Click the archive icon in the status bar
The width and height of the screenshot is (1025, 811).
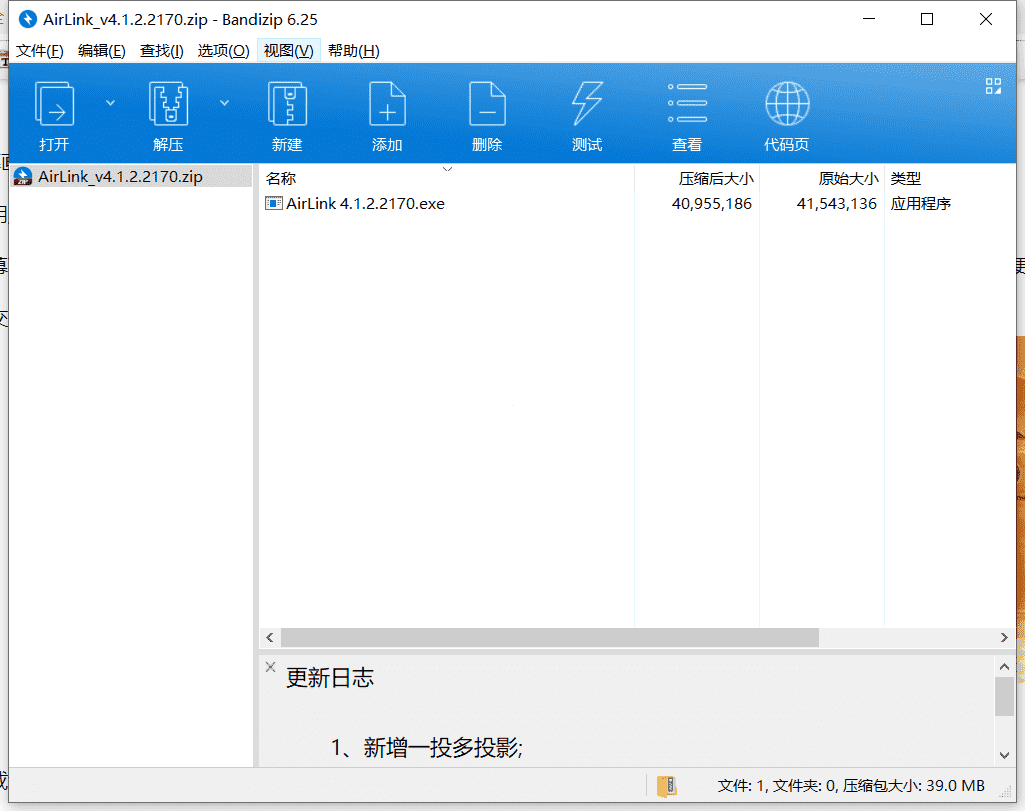click(x=666, y=786)
